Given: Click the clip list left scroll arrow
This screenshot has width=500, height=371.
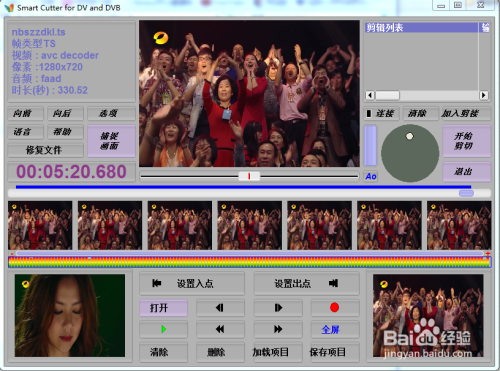Looking at the screenshot, I should [370, 95].
